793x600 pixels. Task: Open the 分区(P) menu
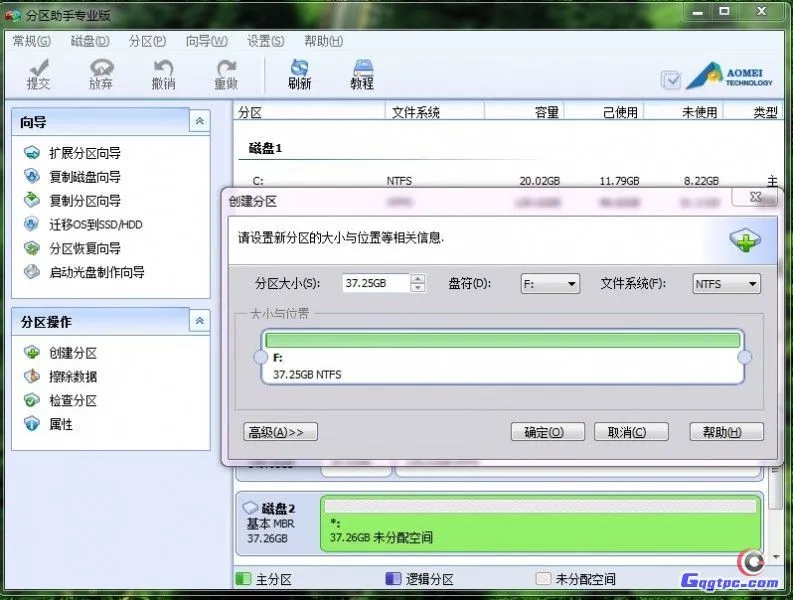coord(147,41)
